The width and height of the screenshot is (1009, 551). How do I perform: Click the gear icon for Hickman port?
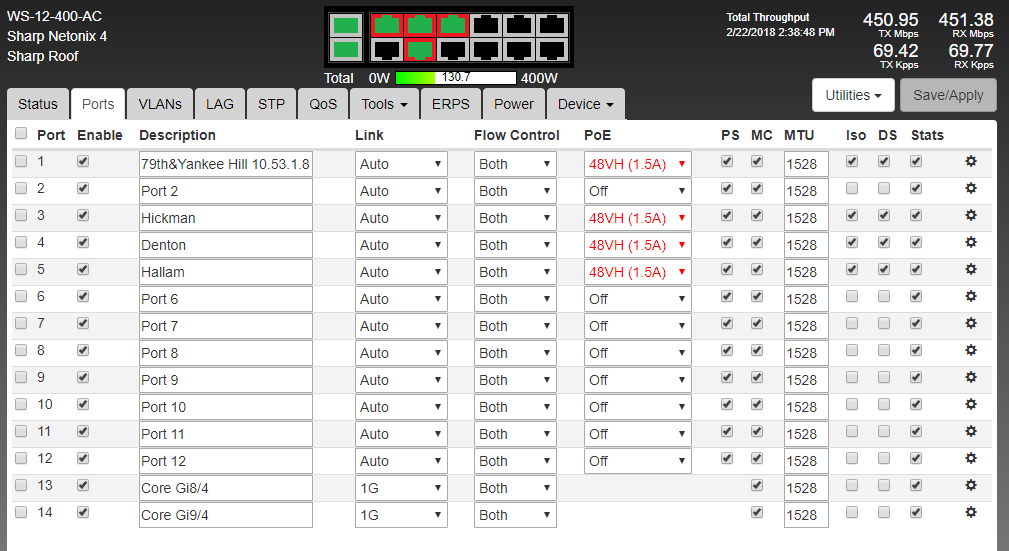tap(970, 215)
